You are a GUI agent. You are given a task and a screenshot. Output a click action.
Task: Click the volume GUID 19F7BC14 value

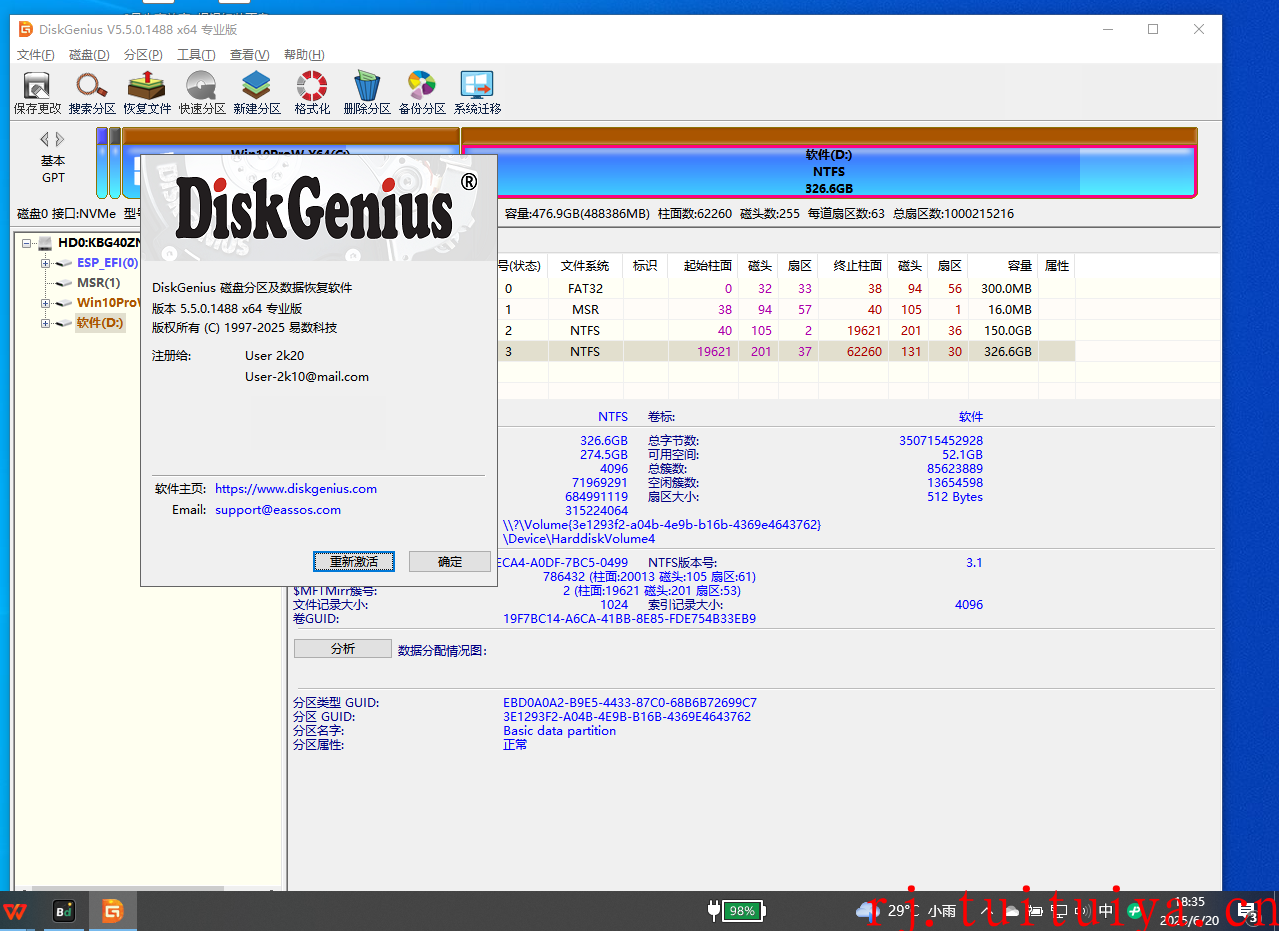pyautogui.click(x=629, y=619)
